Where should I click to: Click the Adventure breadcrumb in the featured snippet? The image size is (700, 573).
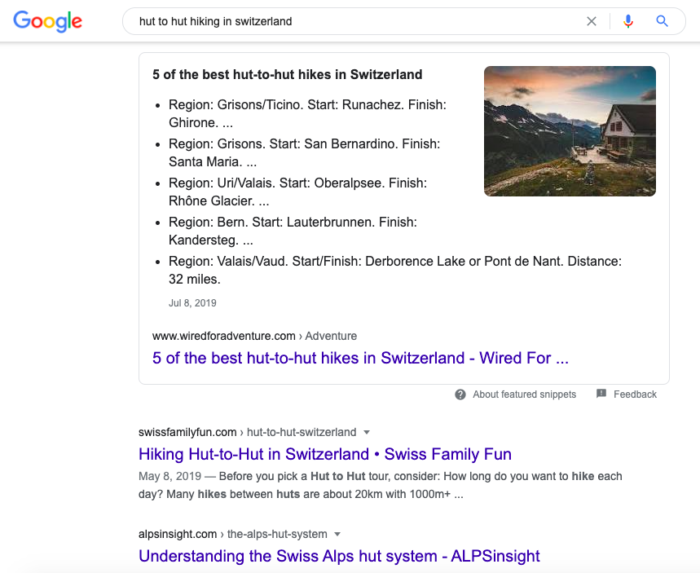[x=331, y=336]
